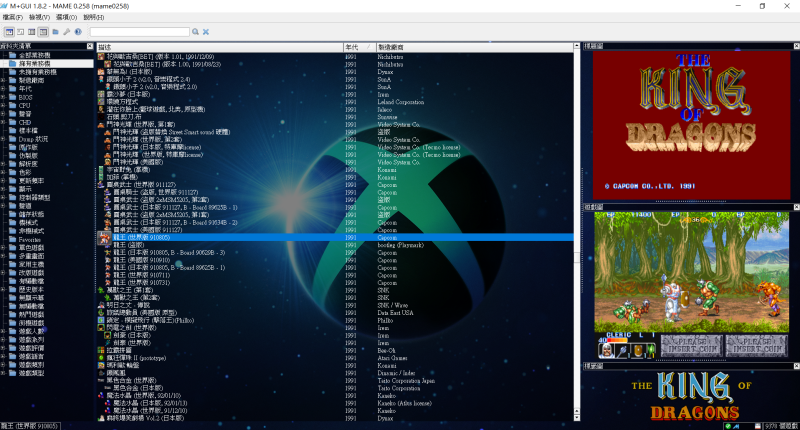
Task: Close the bottom marquee image panel
Action: (796, 366)
